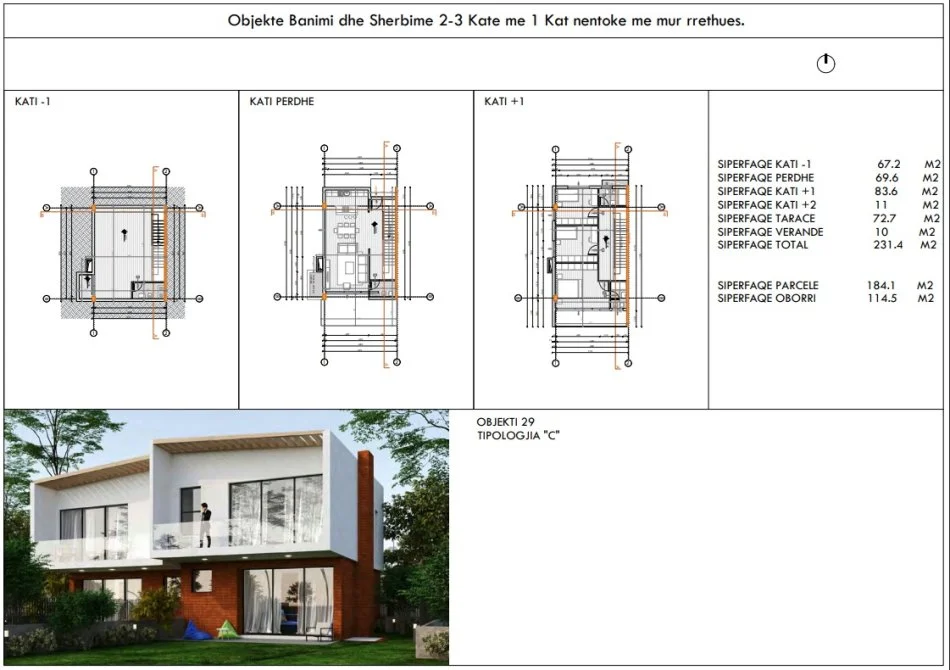Viewport: 950px width, 670px height.
Task: Toggle the circled grid marker left of KATI PERDHE
Action: coord(276,205)
